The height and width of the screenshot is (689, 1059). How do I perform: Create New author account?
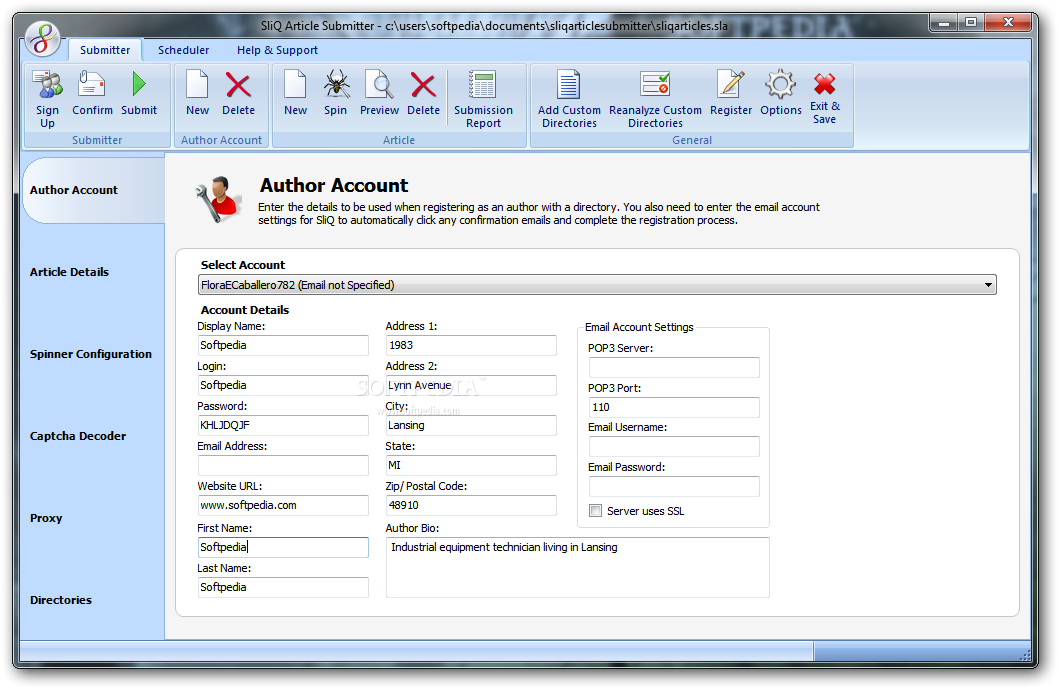197,93
